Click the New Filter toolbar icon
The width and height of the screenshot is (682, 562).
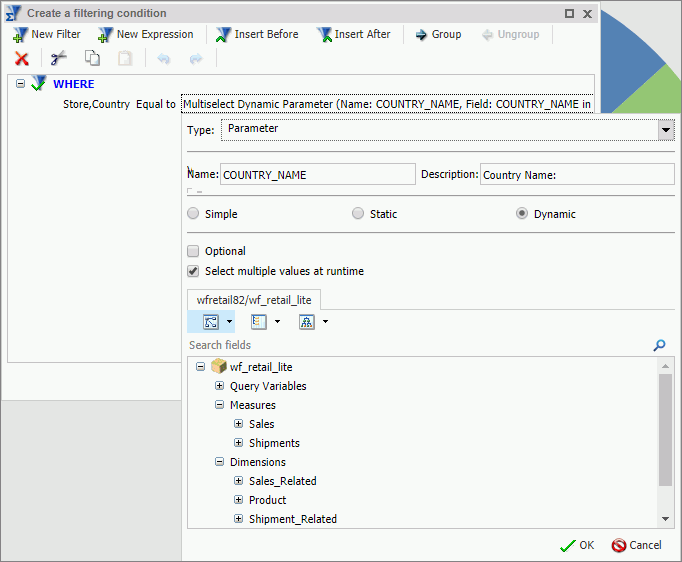coord(19,34)
